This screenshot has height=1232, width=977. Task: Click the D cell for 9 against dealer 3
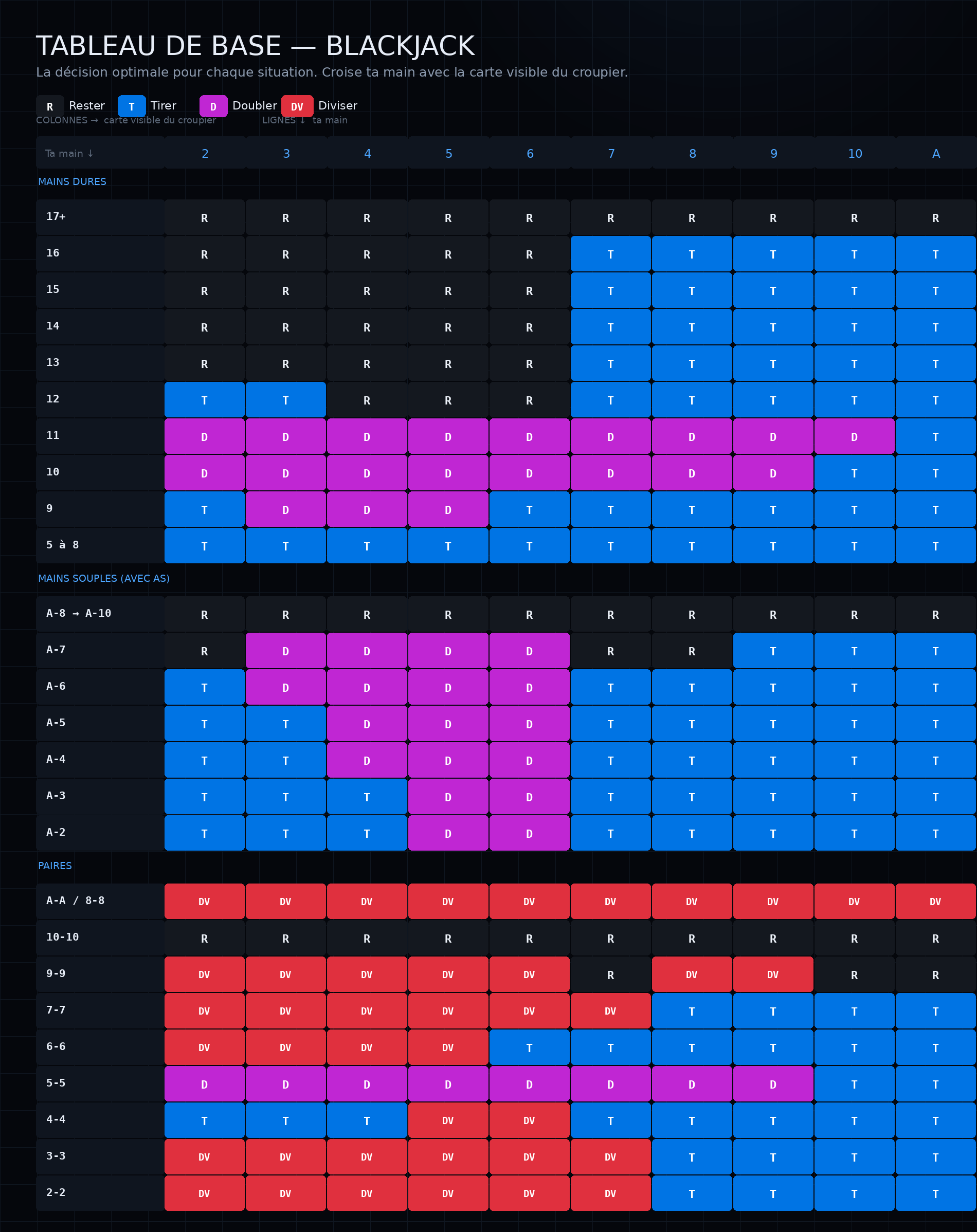click(286, 509)
